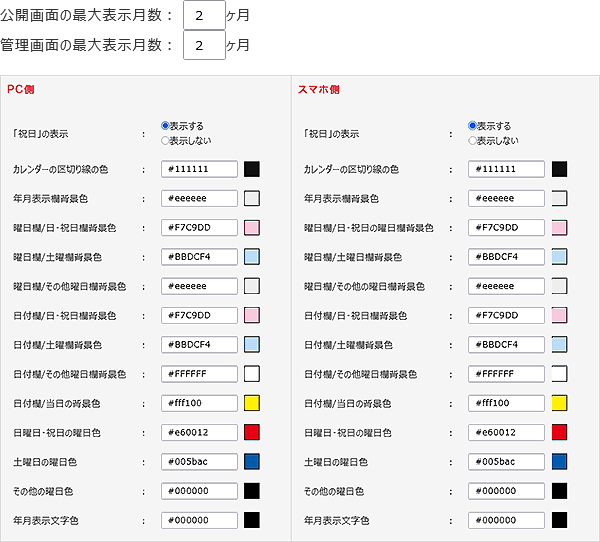Click スマホ側 light blue swatch for 曜日欄/土曜欄背景色

[x=559, y=257]
